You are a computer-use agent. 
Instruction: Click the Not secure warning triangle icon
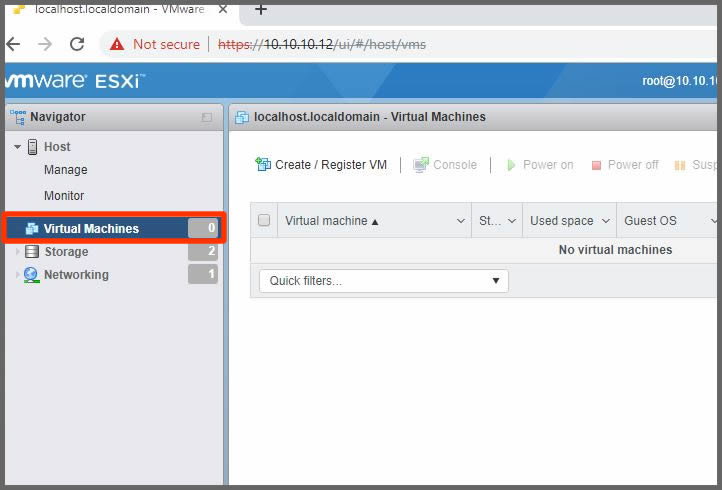117,44
